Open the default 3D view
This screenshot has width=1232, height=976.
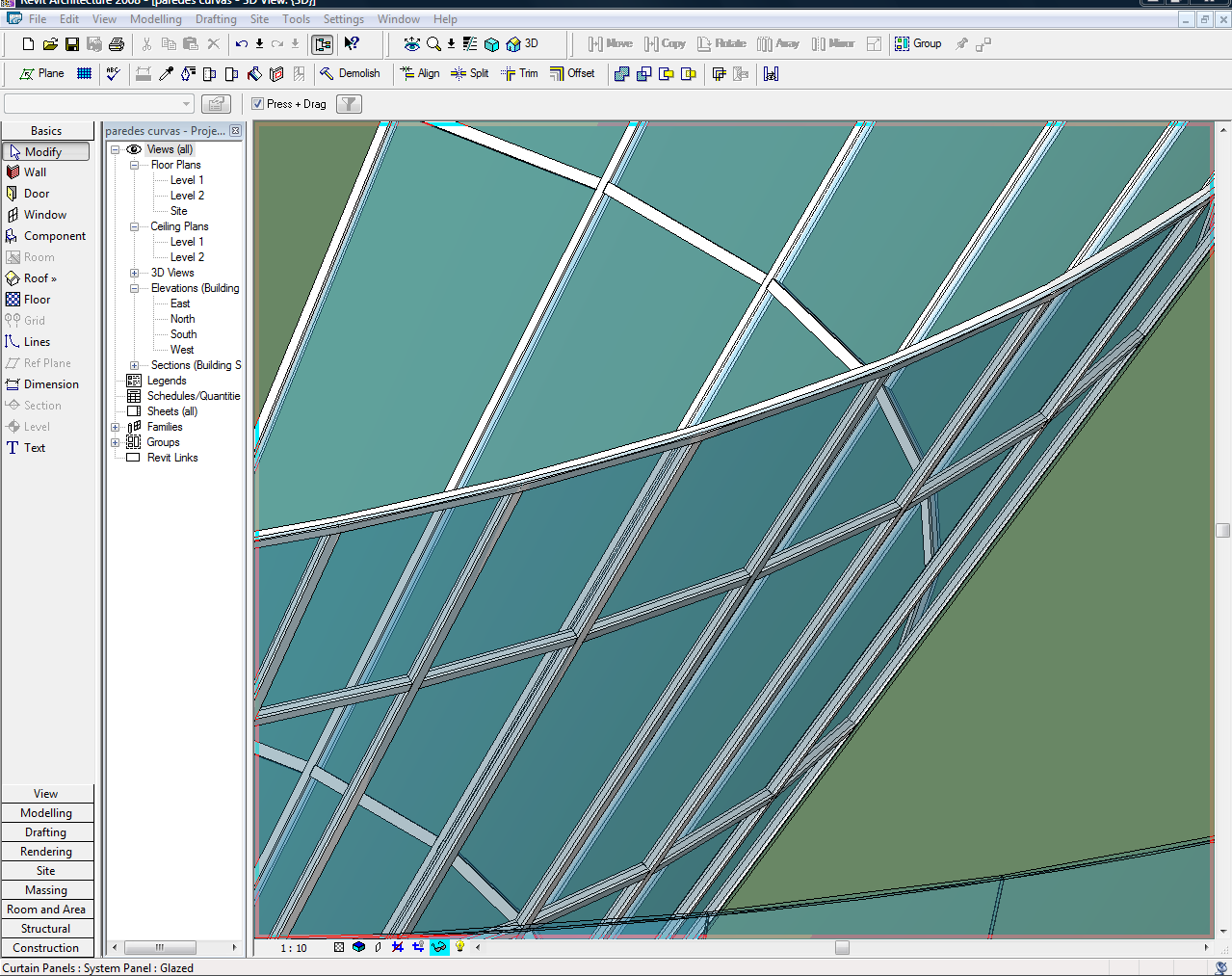point(522,43)
